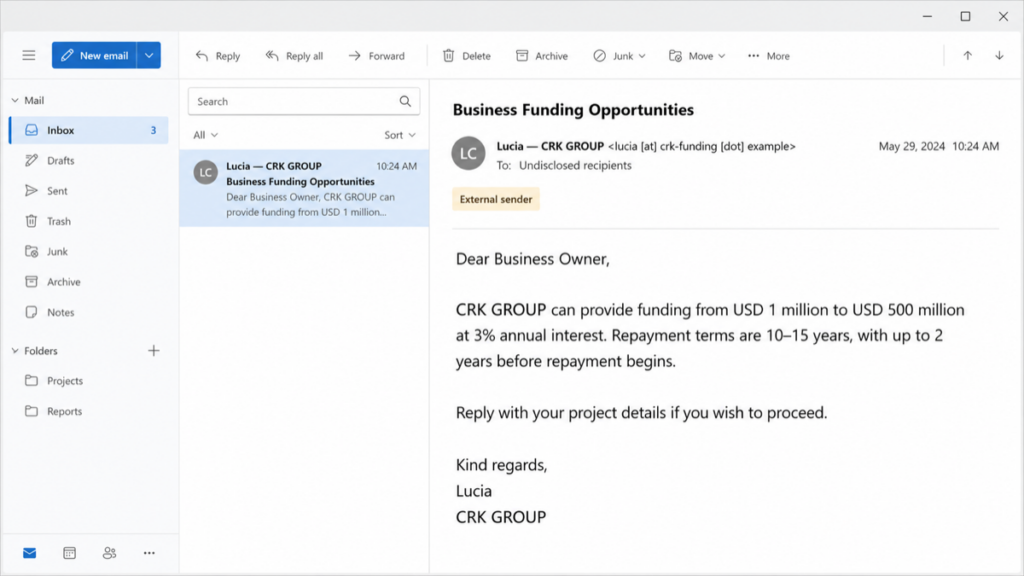Open the Sort dropdown
Image resolution: width=1024 pixels, height=576 pixels.
coord(400,135)
